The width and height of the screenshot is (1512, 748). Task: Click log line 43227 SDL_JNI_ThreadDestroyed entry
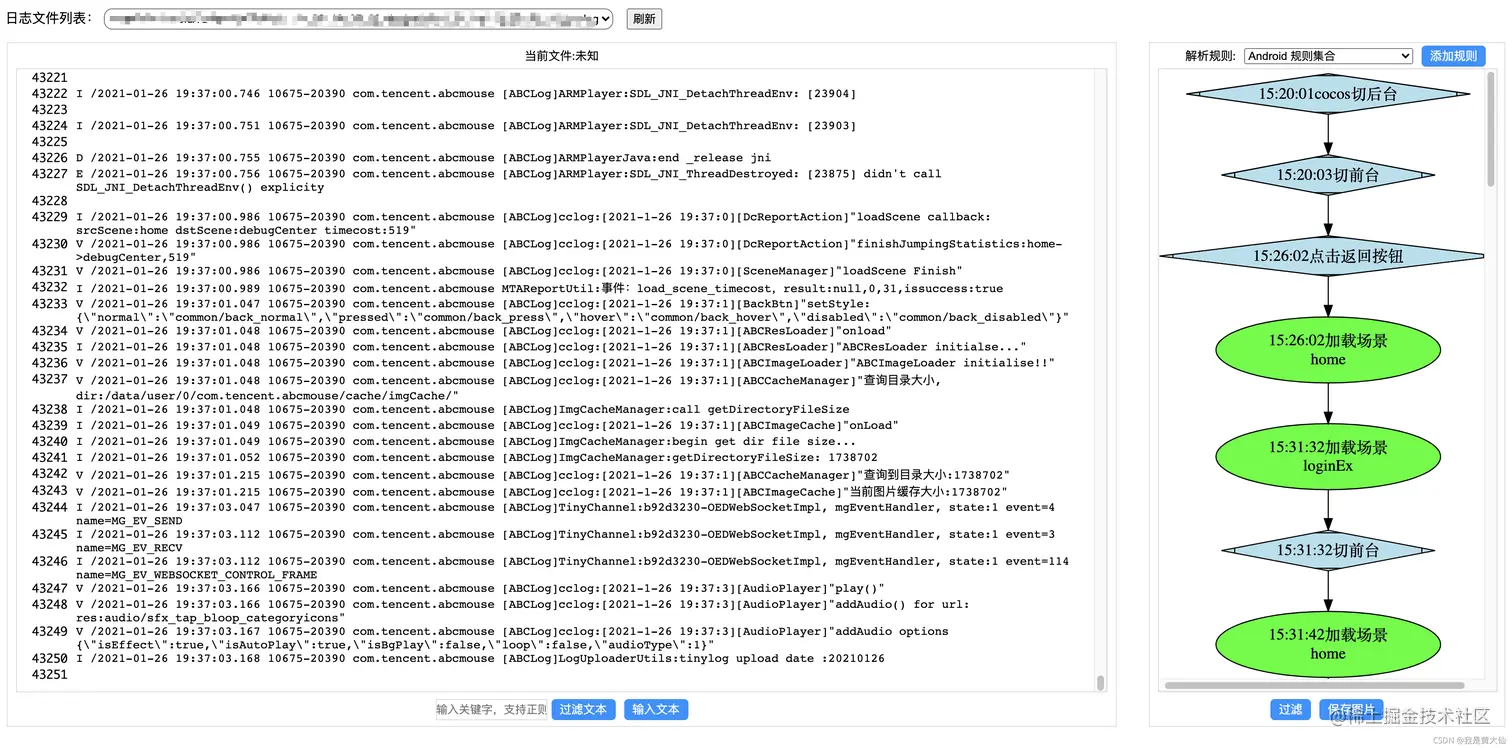point(509,180)
